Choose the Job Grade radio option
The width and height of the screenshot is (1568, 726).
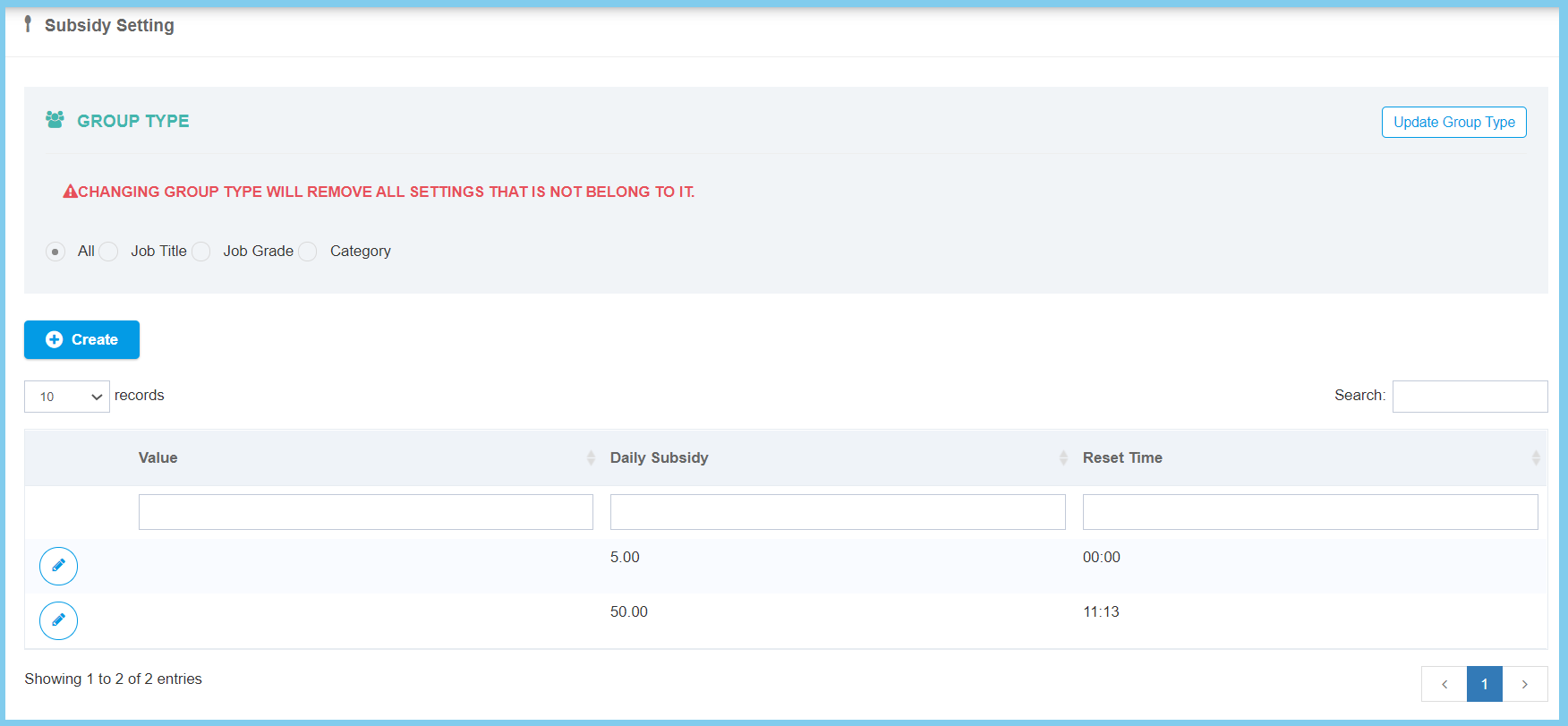[201, 252]
